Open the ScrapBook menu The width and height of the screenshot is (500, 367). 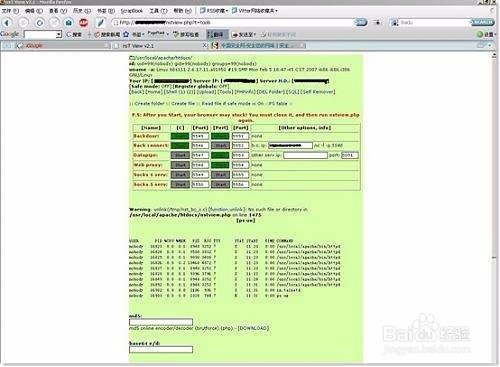pyautogui.click(x=132, y=11)
